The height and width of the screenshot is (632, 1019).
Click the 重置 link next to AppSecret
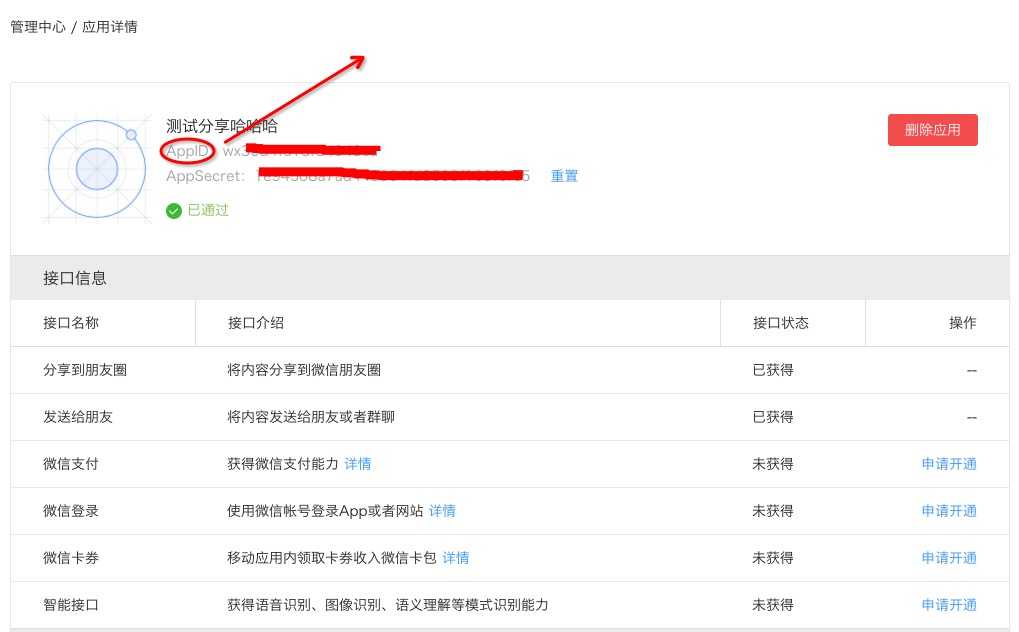(x=564, y=176)
